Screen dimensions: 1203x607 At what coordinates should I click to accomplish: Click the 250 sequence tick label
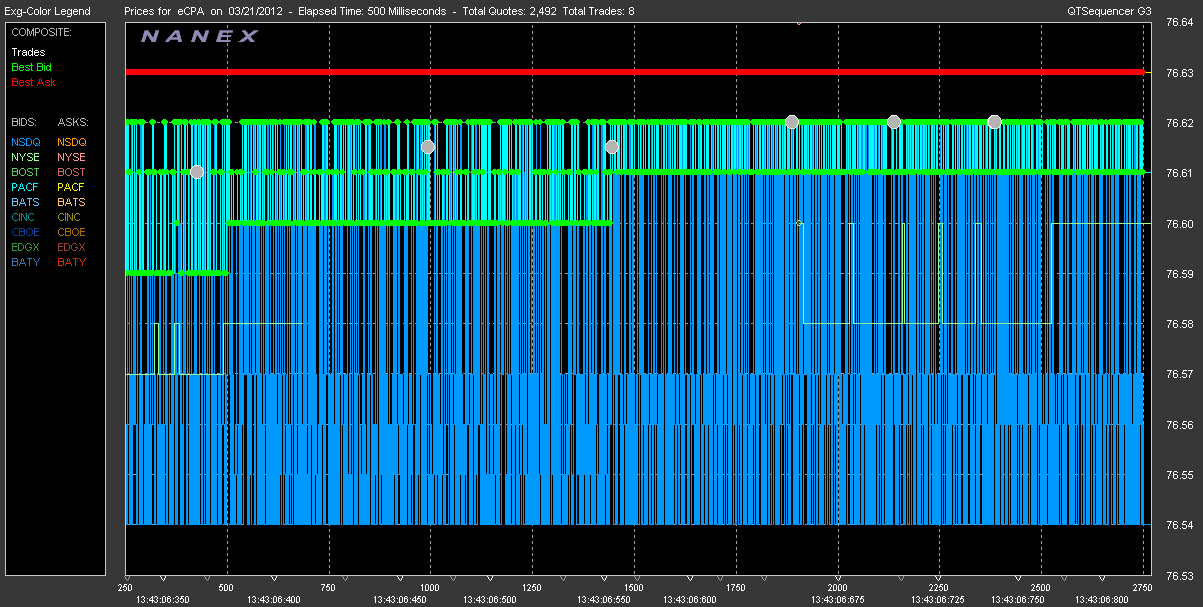coord(126,587)
